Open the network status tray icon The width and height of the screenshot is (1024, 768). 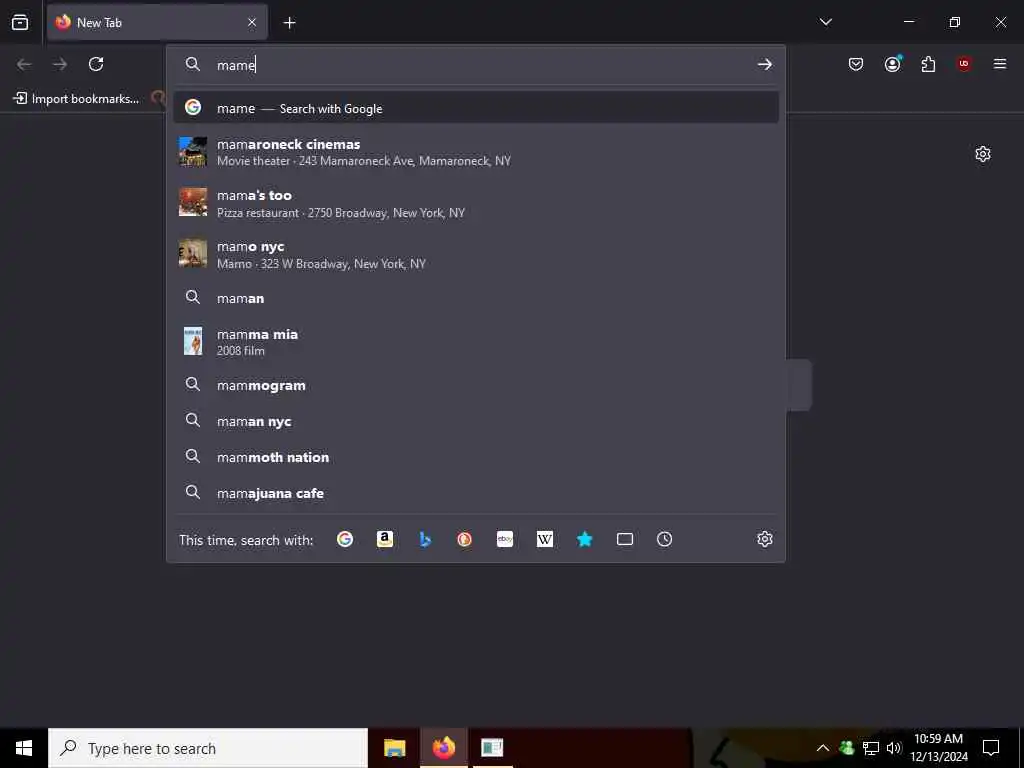(871, 748)
